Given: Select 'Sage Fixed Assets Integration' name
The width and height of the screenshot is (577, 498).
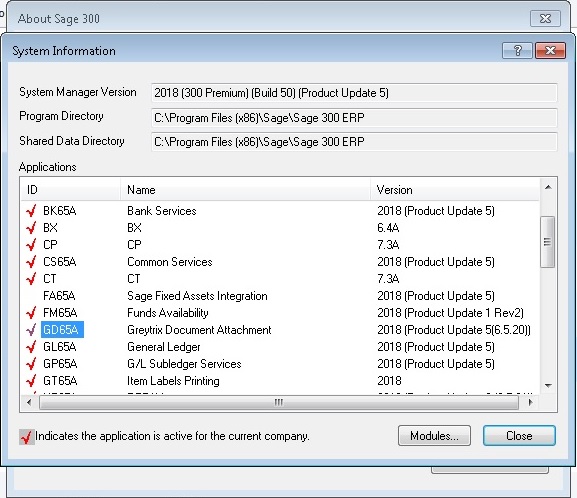Looking at the screenshot, I should pos(197,296).
